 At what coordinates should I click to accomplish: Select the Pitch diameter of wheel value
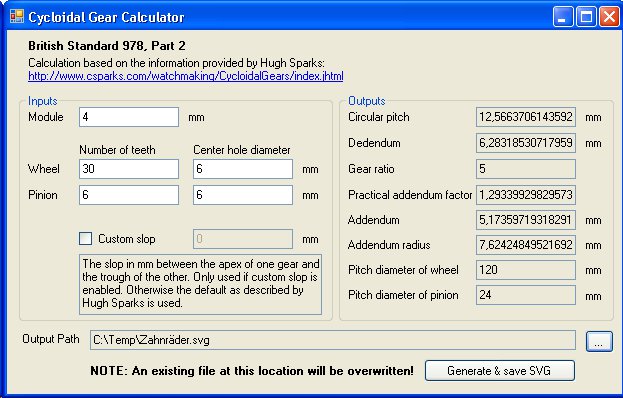tap(526, 270)
